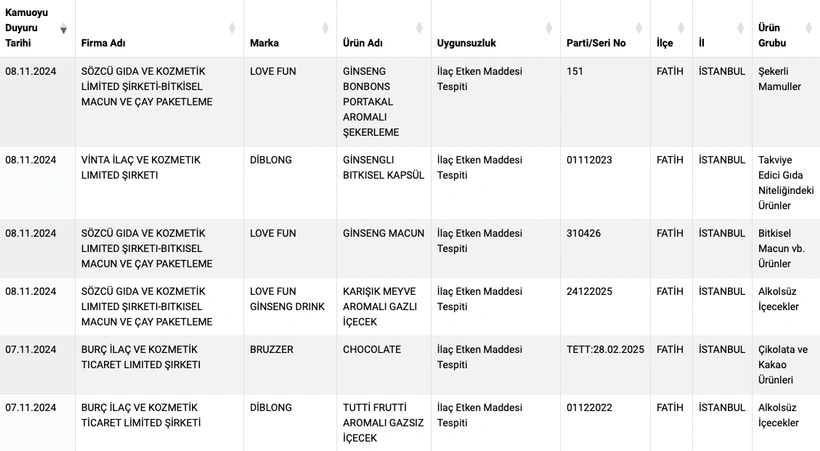Image resolution: width=820 pixels, height=451 pixels.
Task: Select the GİNSENG MACUN product cell
Action: point(384,249)
